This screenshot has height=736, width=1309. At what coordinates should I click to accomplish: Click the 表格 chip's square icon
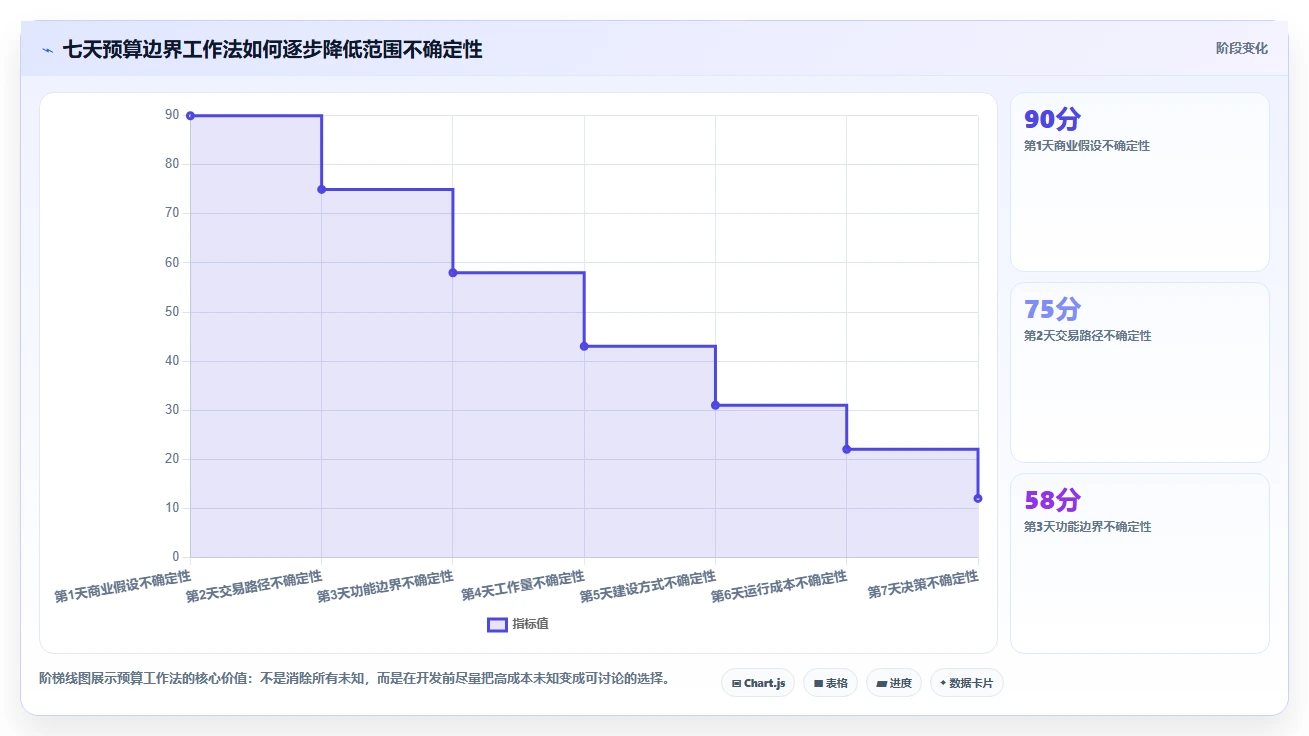tap(818, 684)
